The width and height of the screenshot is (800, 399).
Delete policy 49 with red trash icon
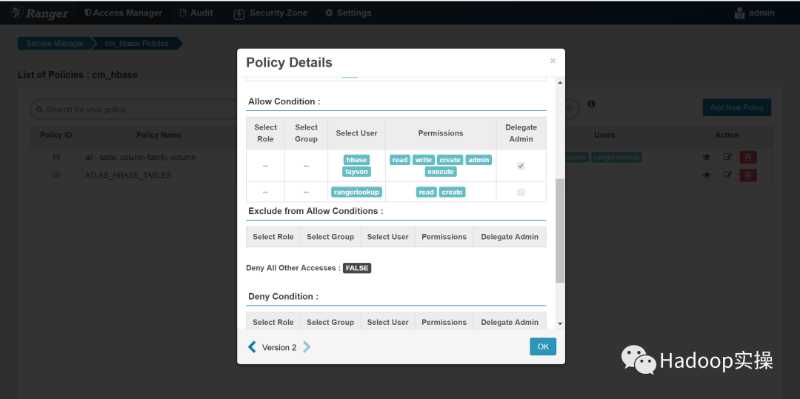click(748, 158)
